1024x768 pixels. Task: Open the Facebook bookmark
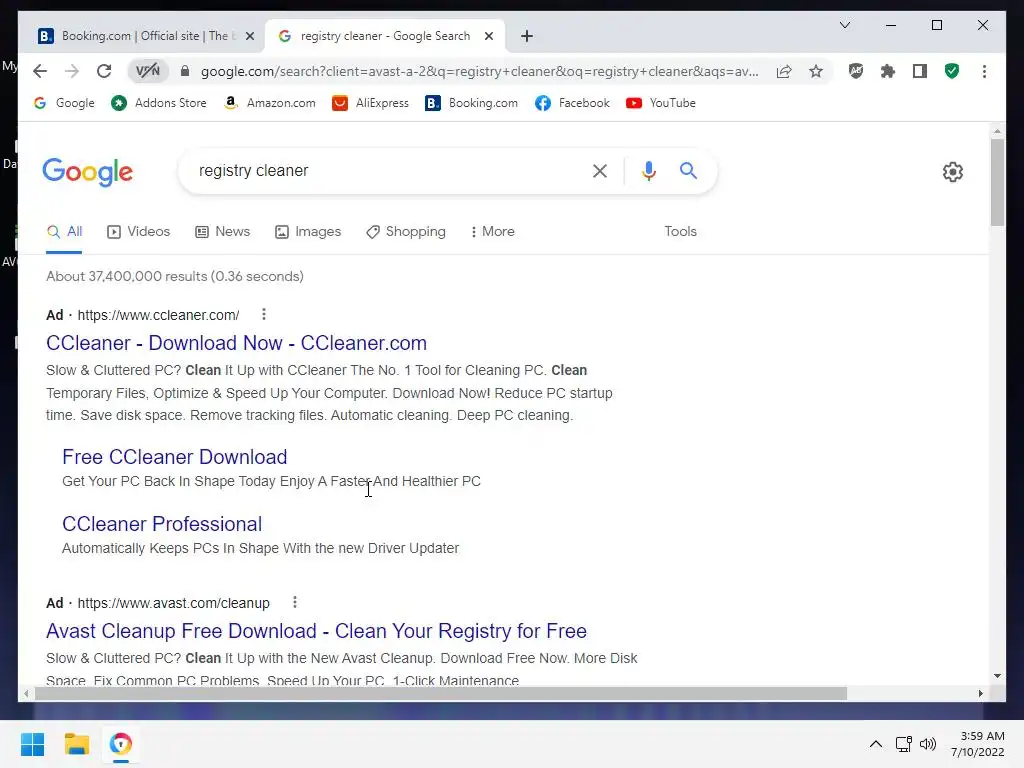[x=572, y=103]
